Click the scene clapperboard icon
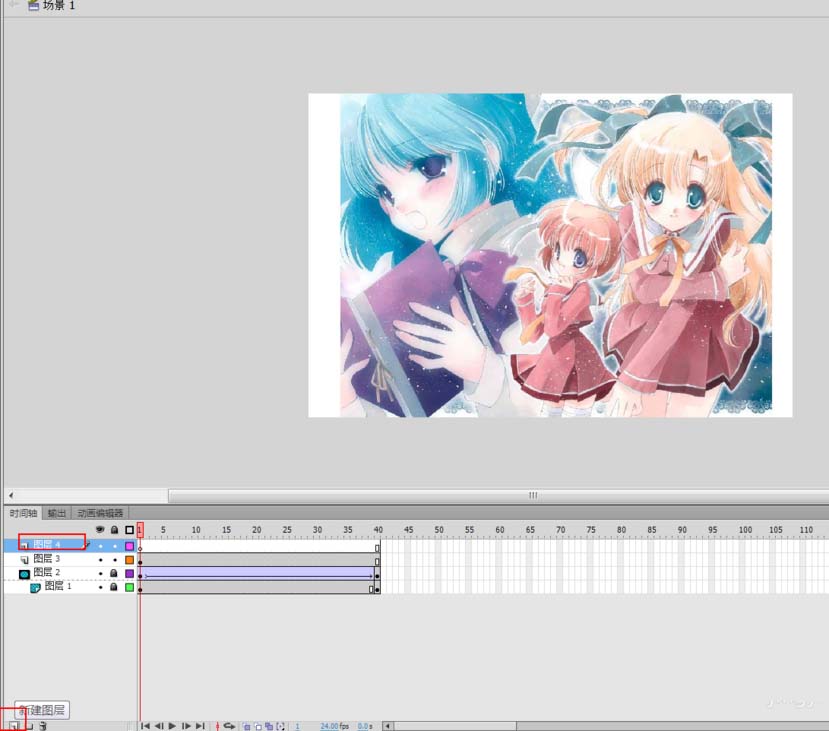The height and width of the screenshot is (731, 829). tap(33, 6)
